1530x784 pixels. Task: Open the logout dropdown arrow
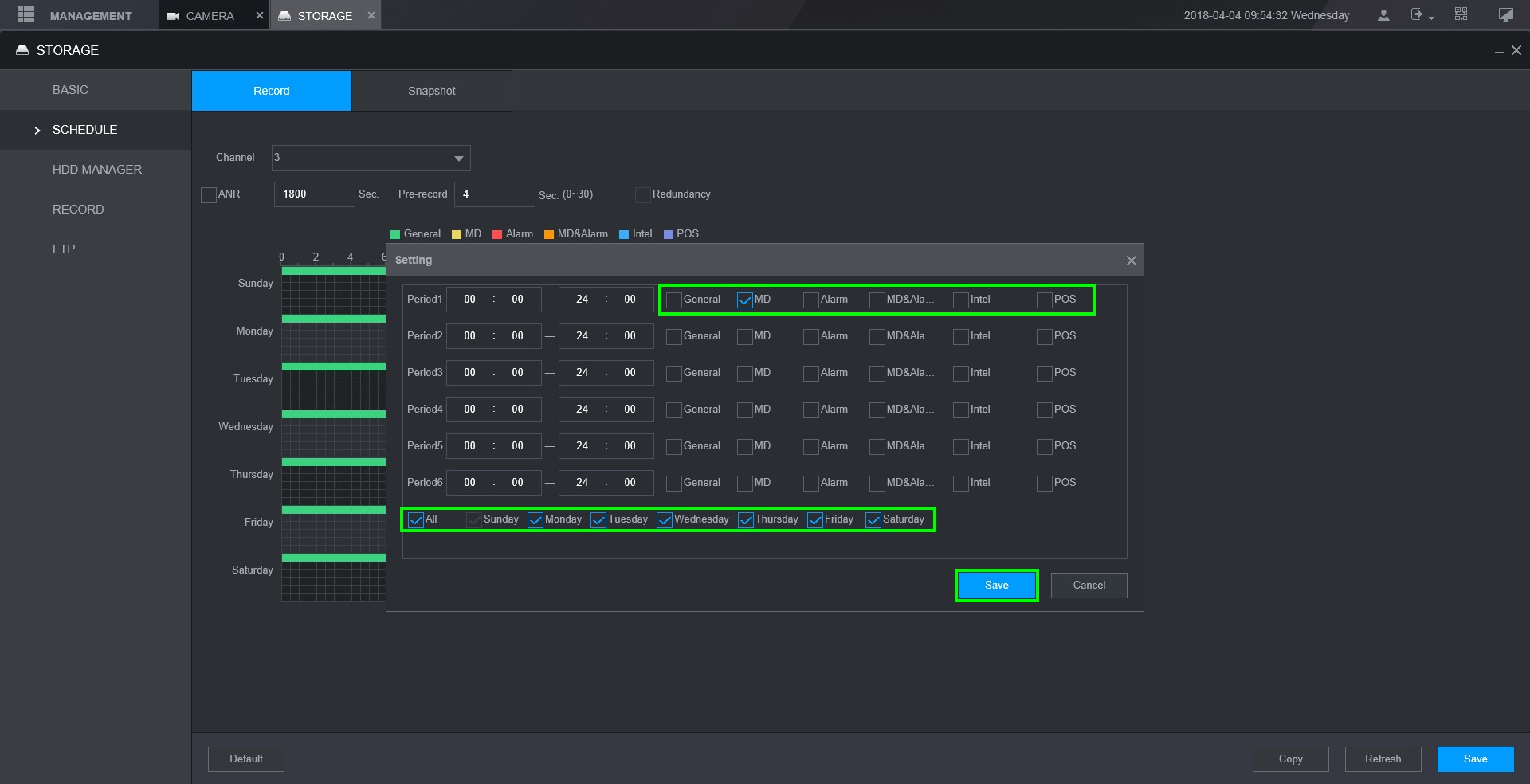coord(1431,18)
